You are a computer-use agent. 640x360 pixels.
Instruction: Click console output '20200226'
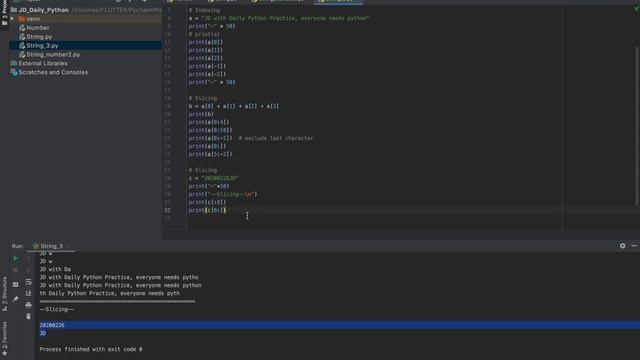click(x=52, y=325)
